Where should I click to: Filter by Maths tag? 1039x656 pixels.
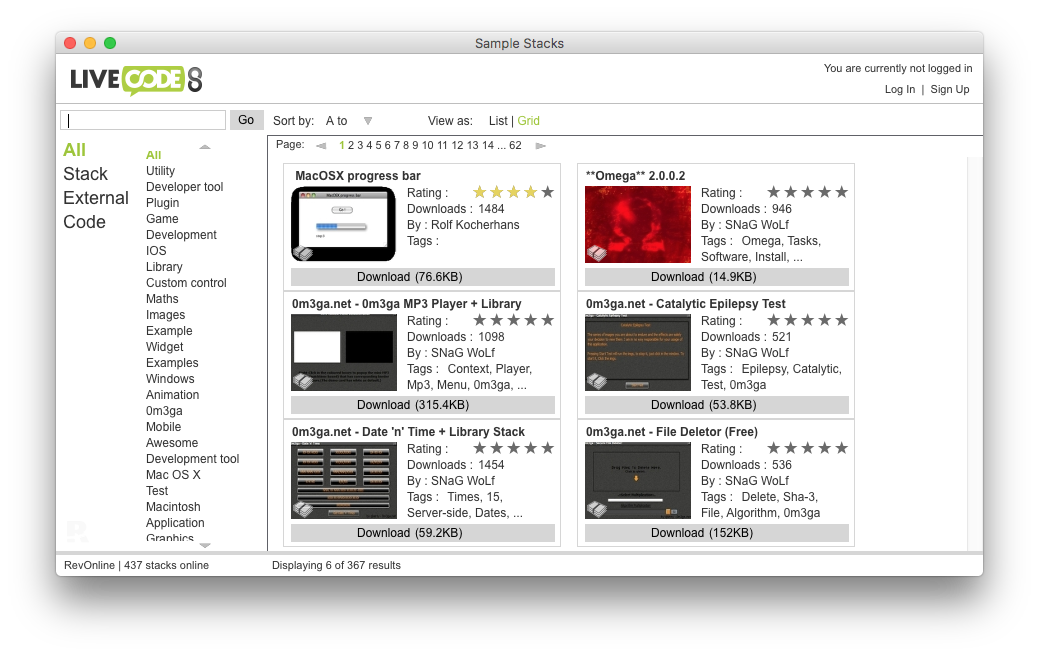162,299
